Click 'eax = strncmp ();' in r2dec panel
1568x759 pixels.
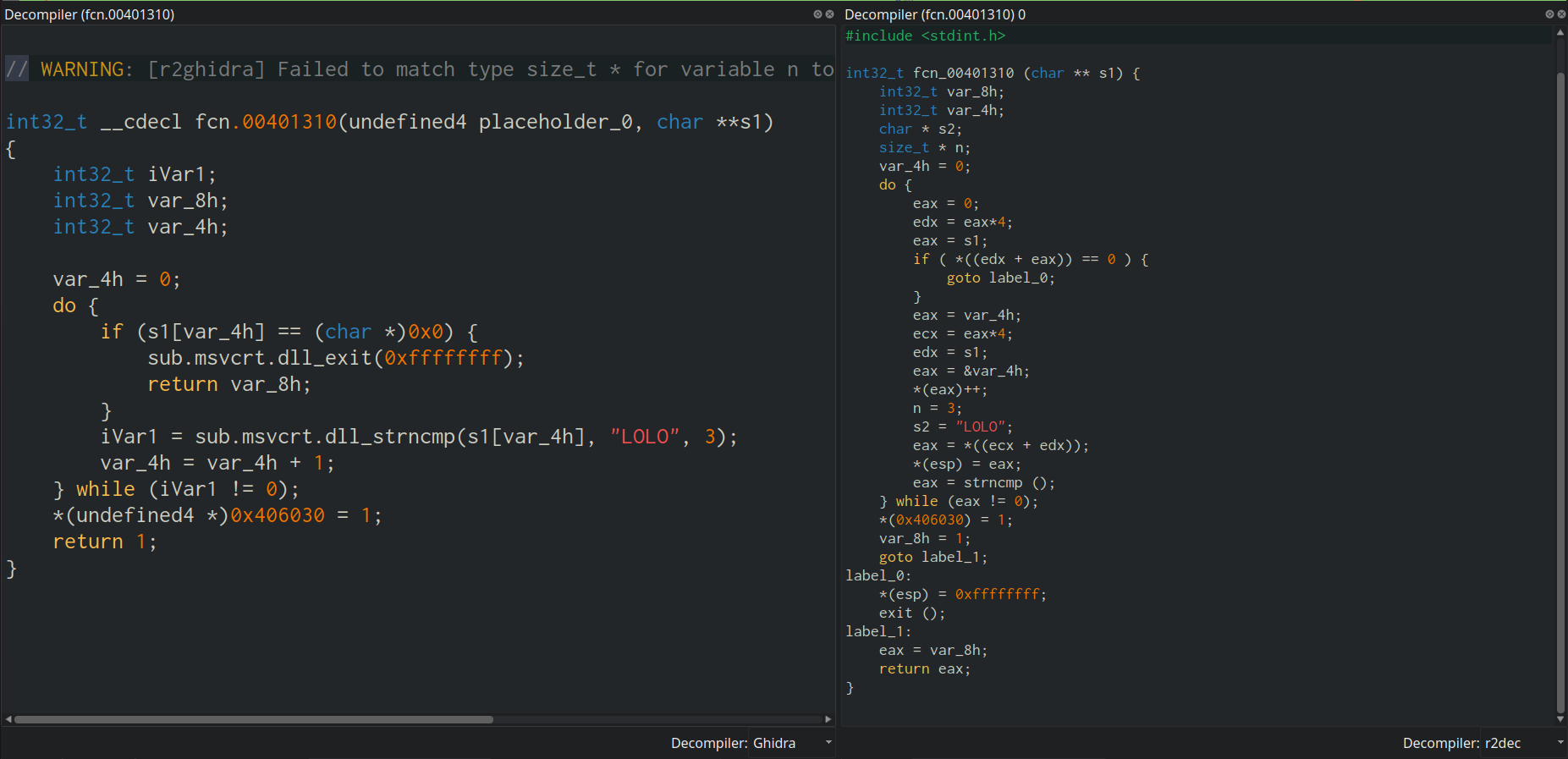tap(984, 482)
